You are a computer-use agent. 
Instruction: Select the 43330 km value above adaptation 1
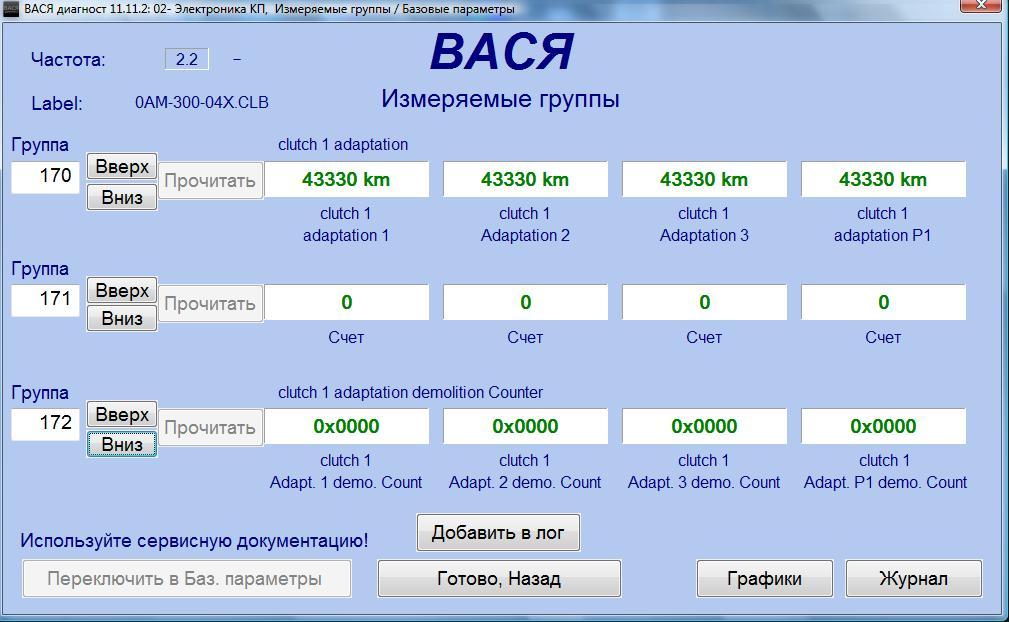pos(346,179)
